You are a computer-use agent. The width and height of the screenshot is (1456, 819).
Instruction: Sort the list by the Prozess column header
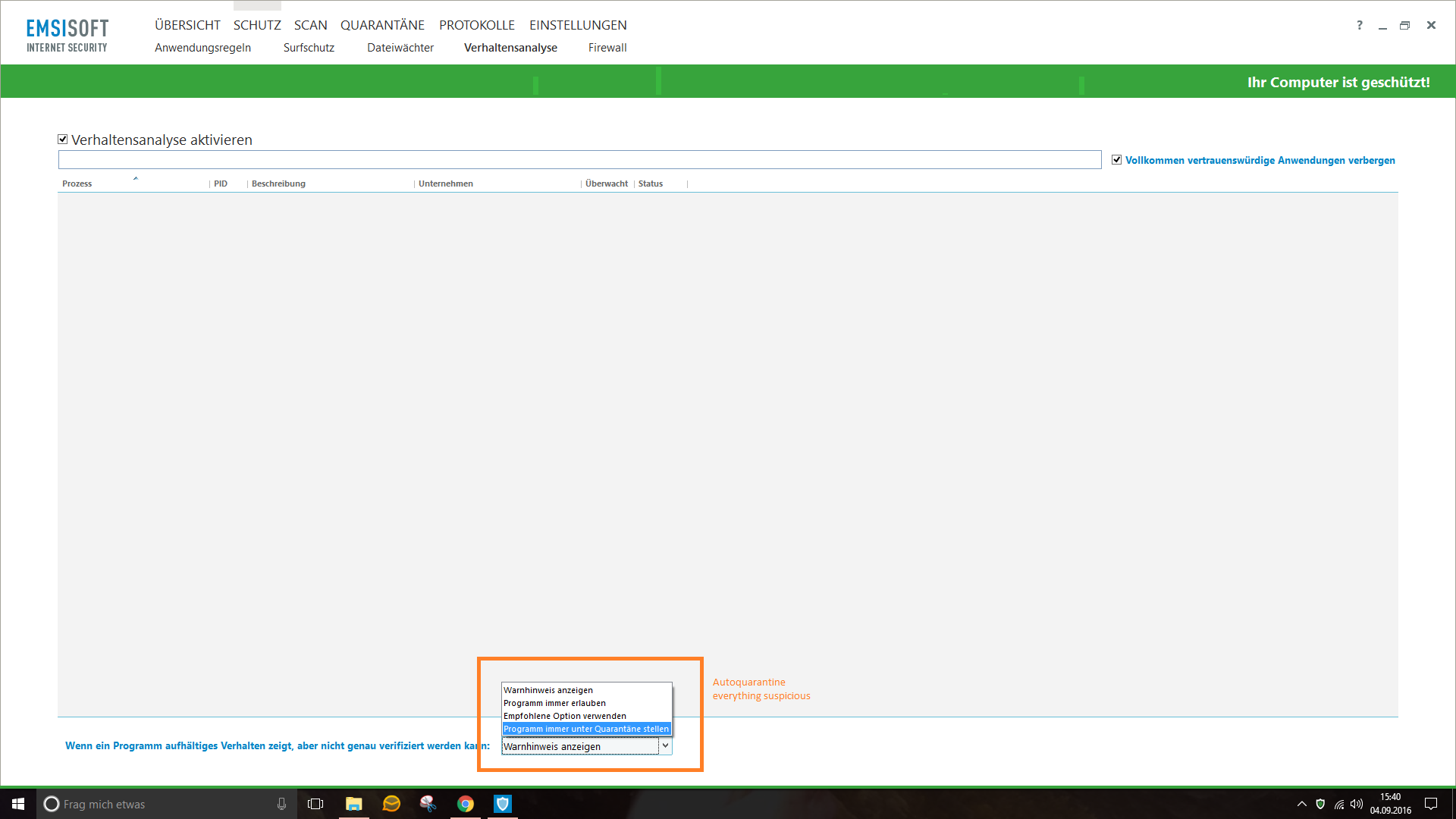click(x=77, y=184)
